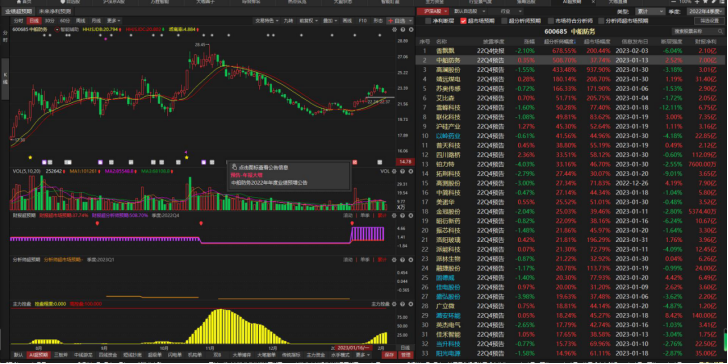Click the 保存 button below the chart
Screen dimensions: 728x364
point(389,355)
